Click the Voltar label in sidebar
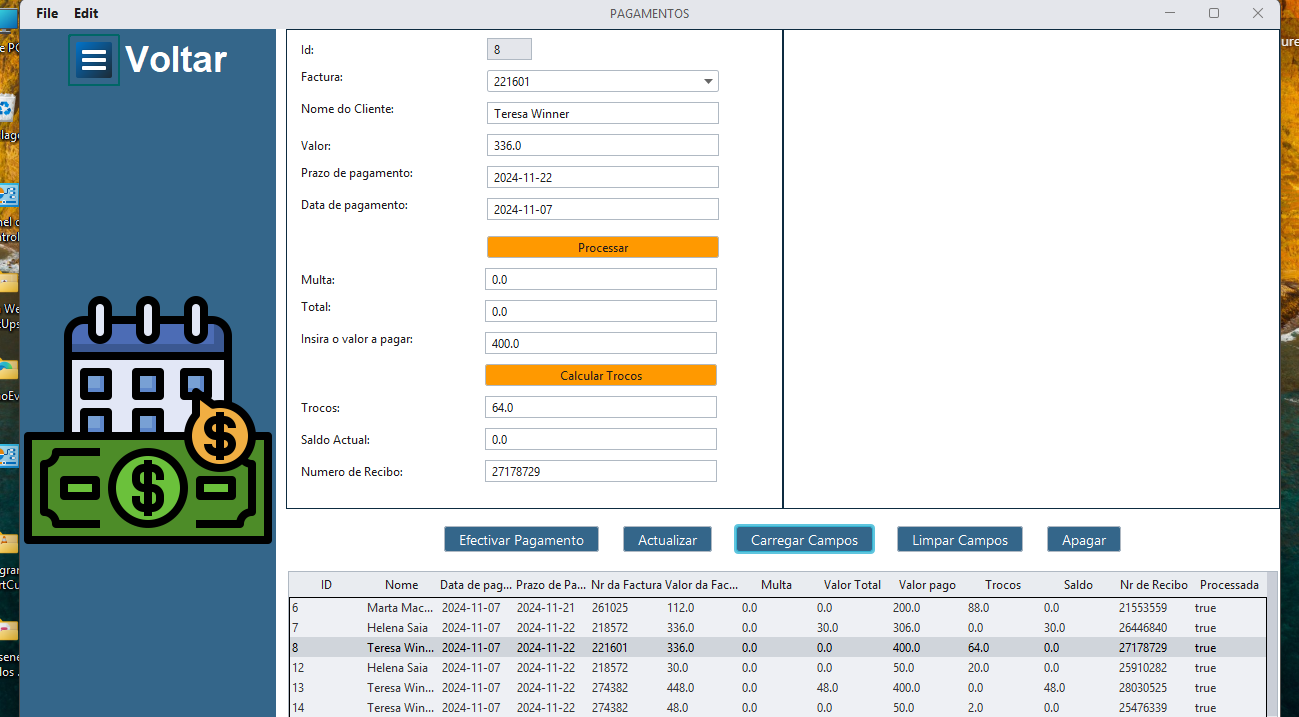Image resolution: width=1299 pixels, height=717 pixels. pos(176,60)
